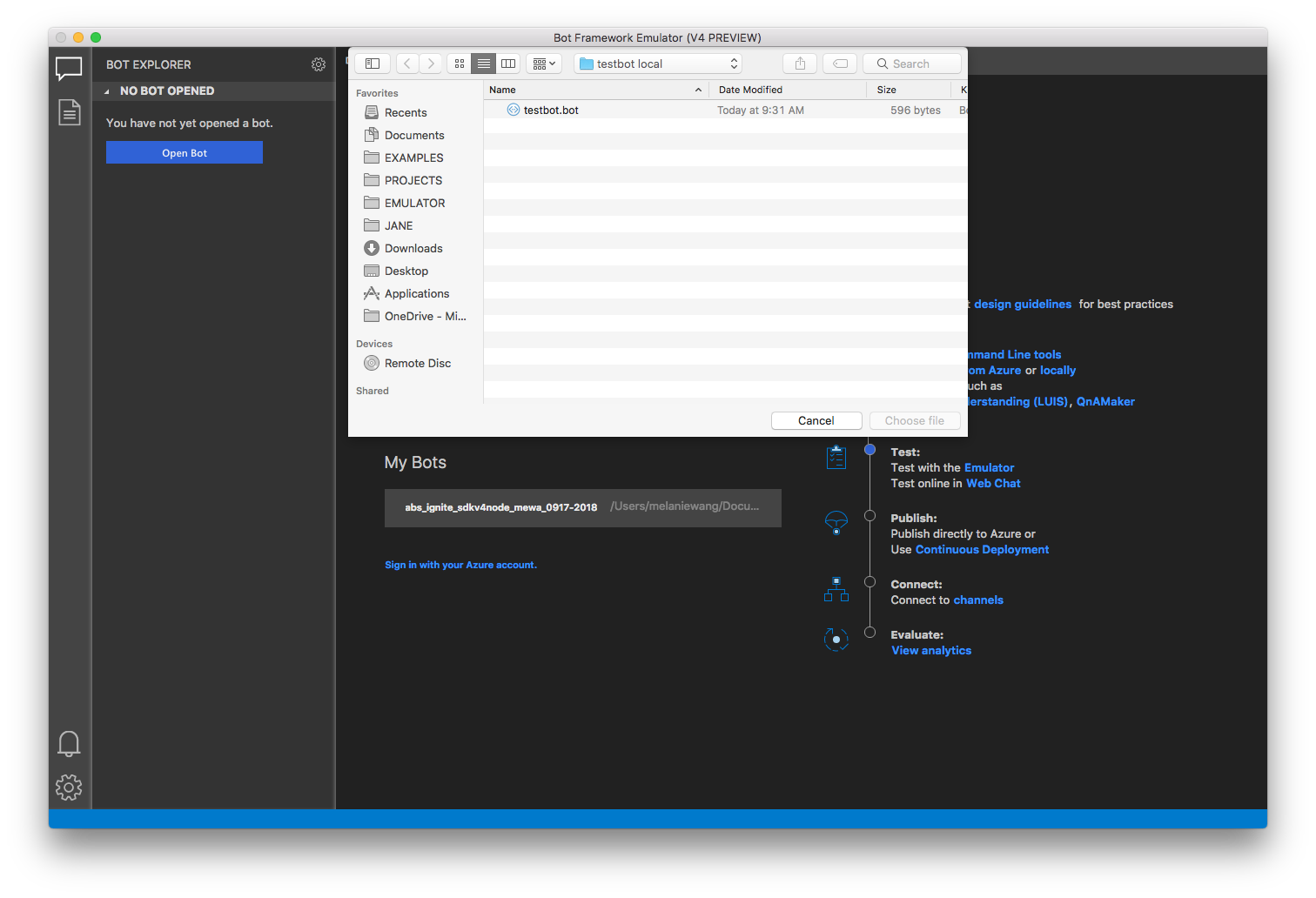The height and width of the screenshot is (898, 1316).
Task: Select list view mode
Action: tap(484, 63)
